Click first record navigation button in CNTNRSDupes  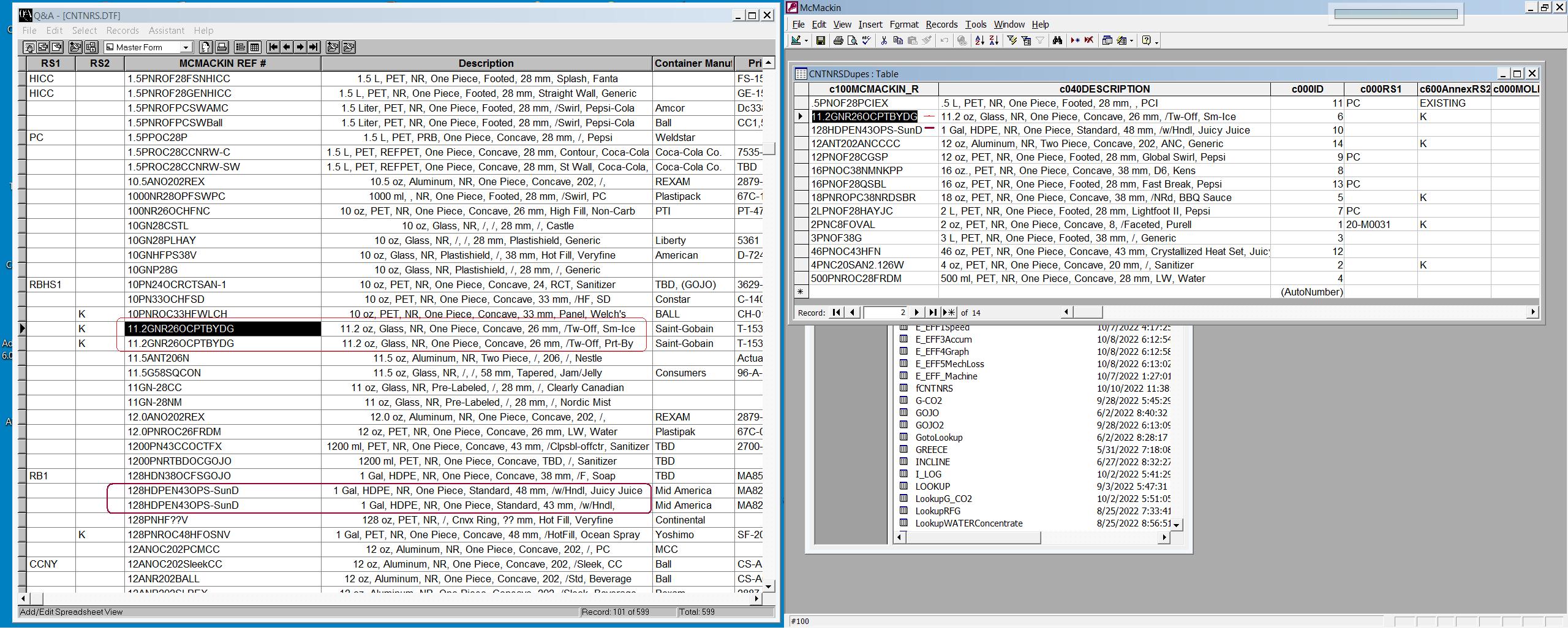click(836, 313)
